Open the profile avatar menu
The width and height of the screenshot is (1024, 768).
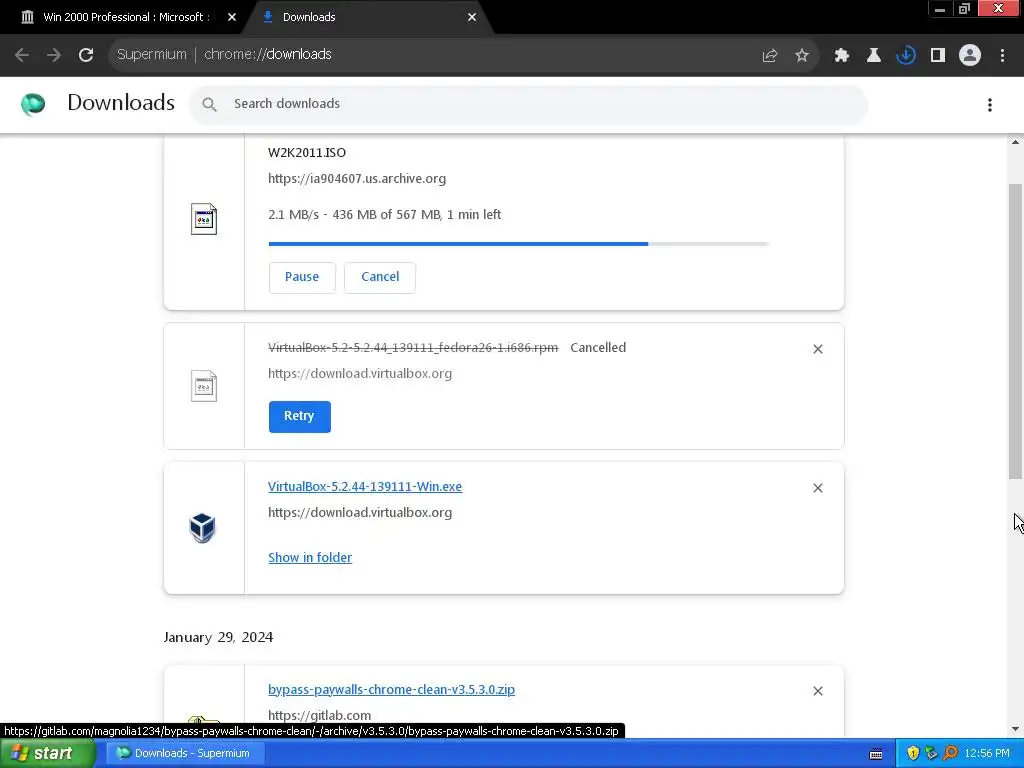tap(970, 56)
